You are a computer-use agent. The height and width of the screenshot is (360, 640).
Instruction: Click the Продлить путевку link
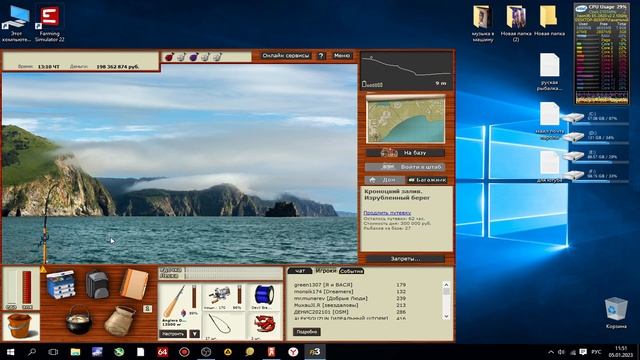tap(387, 213)
